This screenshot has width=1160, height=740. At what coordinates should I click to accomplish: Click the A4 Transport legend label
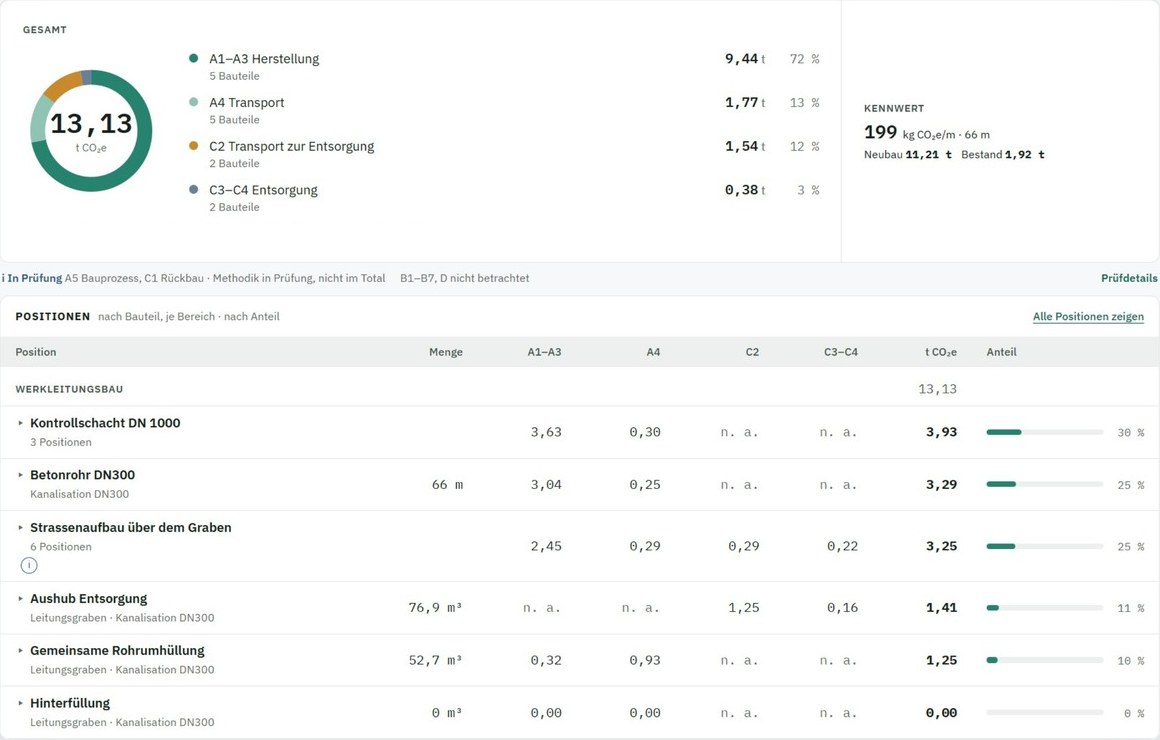tap(246, 102)
